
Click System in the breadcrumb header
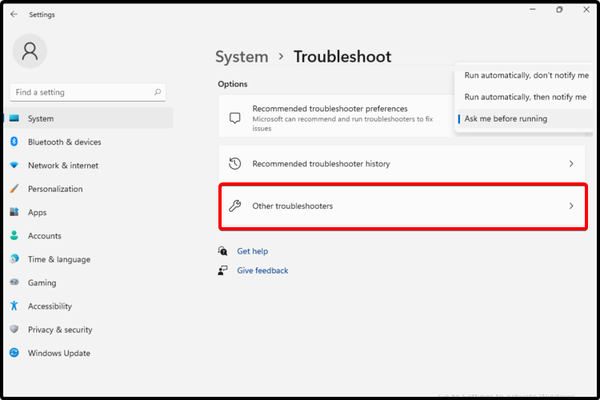tap(241, 57)
